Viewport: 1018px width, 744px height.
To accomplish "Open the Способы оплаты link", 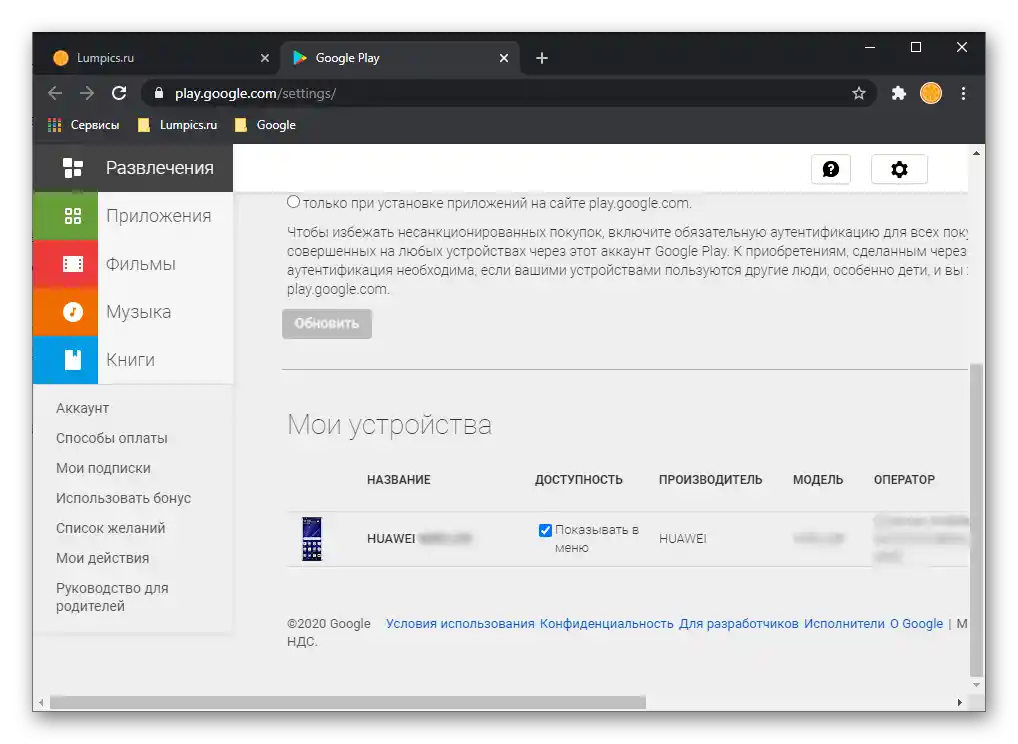I will [111, 438].
